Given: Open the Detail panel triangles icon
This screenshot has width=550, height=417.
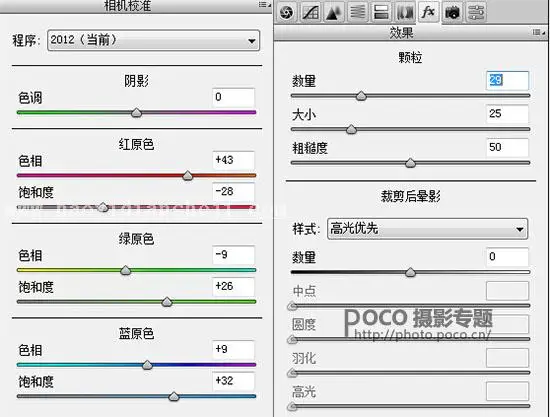Looking at the screenshot, I should (x=334, y=12).
